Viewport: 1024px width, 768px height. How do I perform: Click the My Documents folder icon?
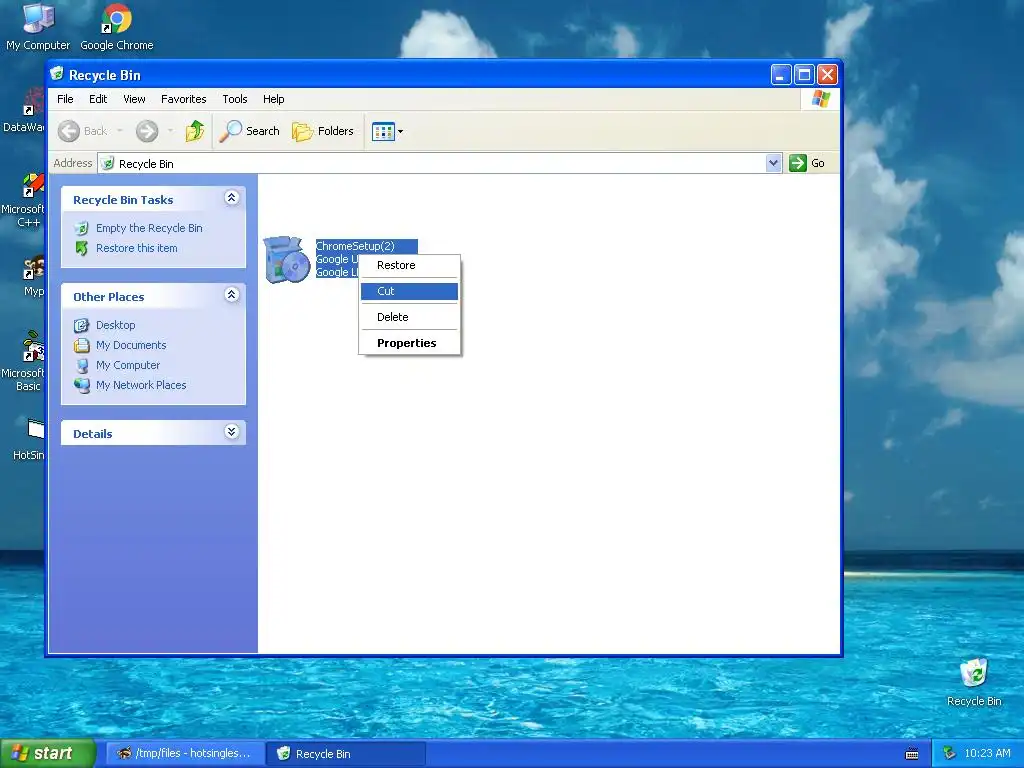[x=82, y=345]
